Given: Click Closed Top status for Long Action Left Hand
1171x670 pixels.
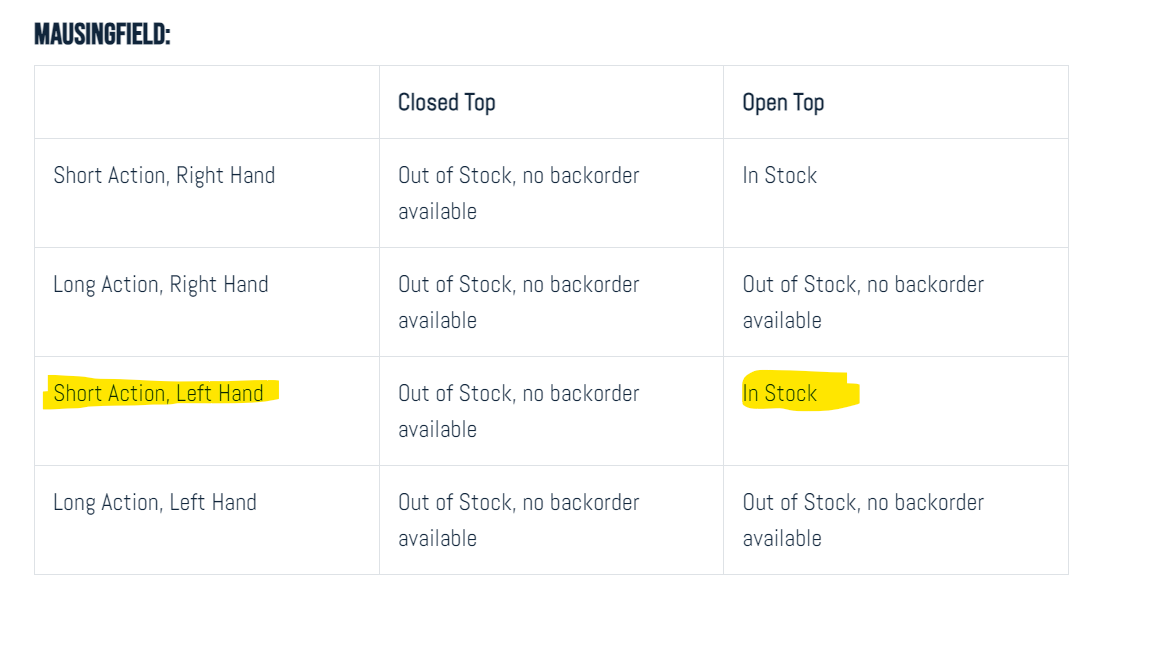Looking at the screenshot, I should tap(519, 521).
